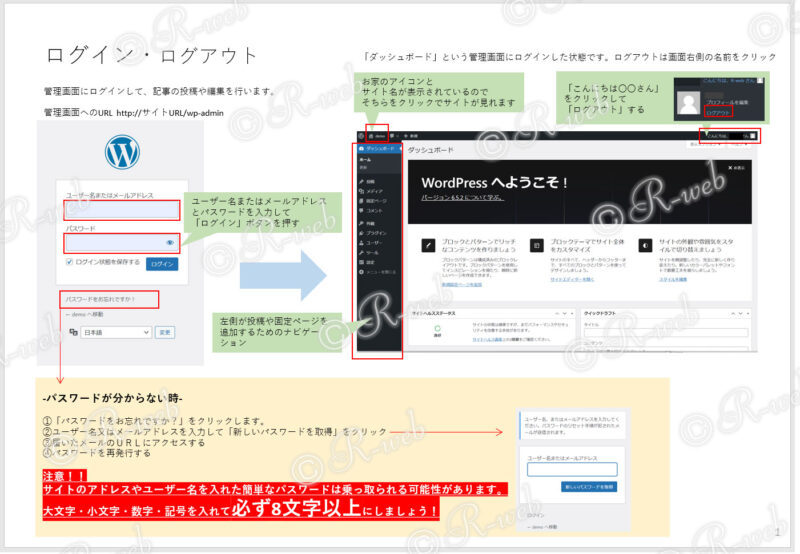The width and height of the screenshot is (800, 554).
Task: Click the house icon site name in admin bar
Action: 377,136
